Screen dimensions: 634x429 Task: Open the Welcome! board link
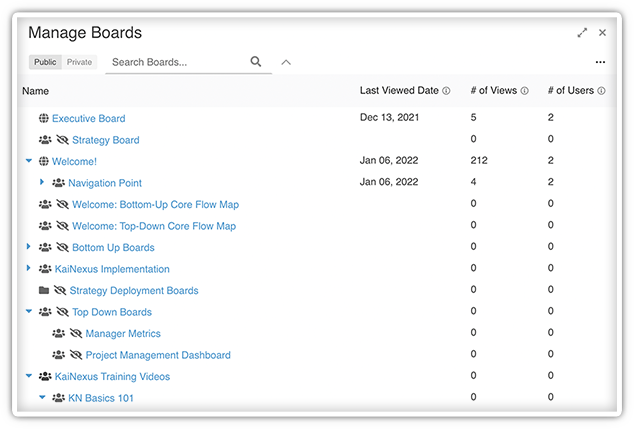[74, 161]
